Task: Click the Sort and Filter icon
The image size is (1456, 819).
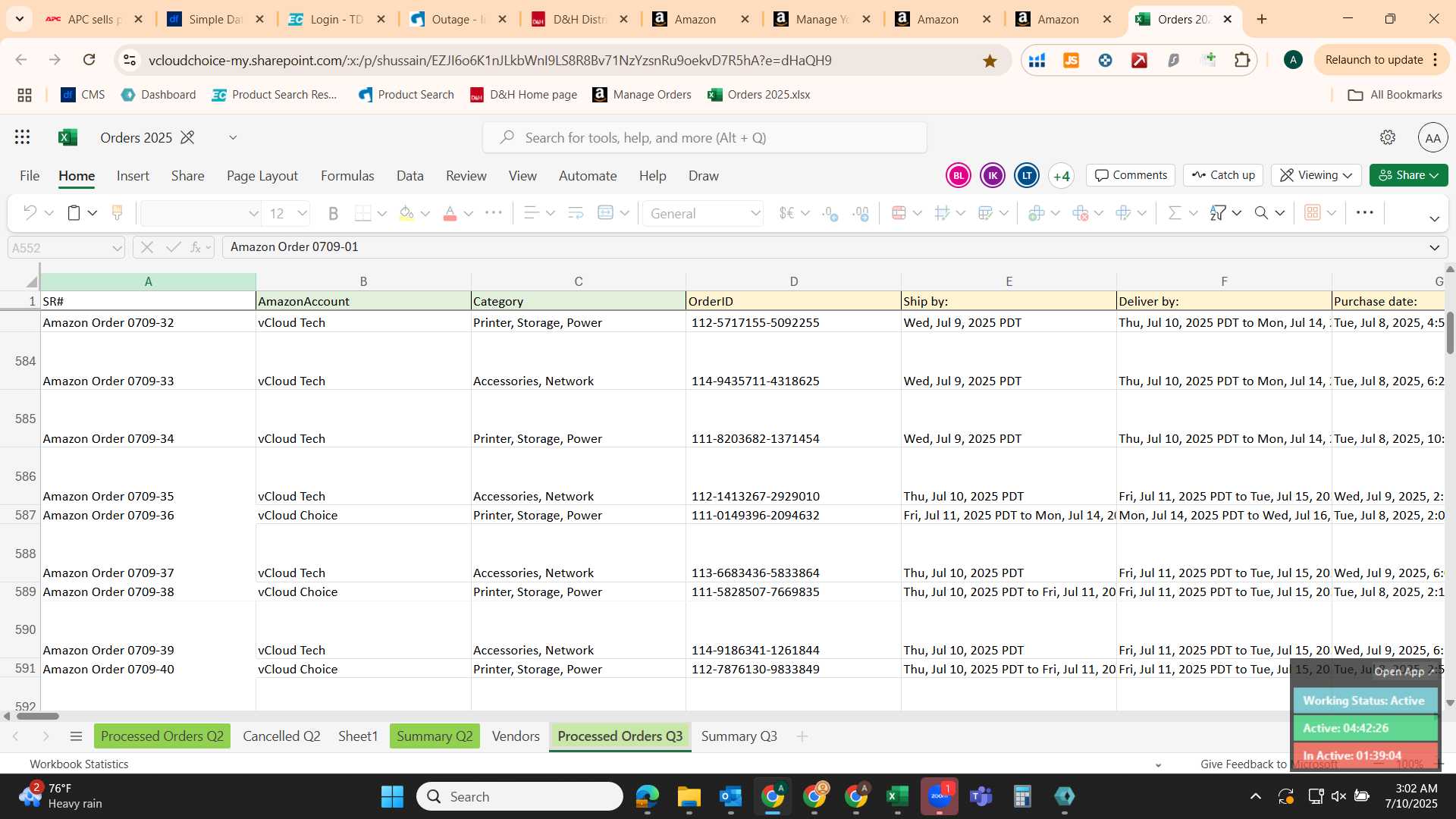Action: pyautogui.click(x=1218, y=213)
